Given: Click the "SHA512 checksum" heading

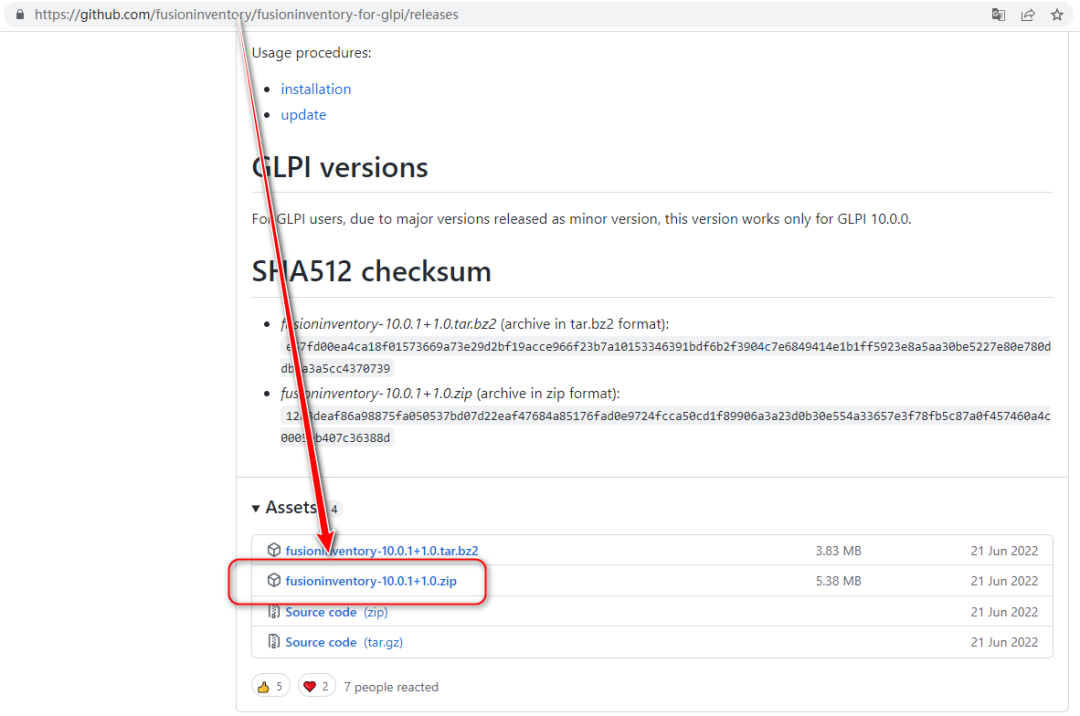Looking at the screenshot, I should tap(371, 271).
